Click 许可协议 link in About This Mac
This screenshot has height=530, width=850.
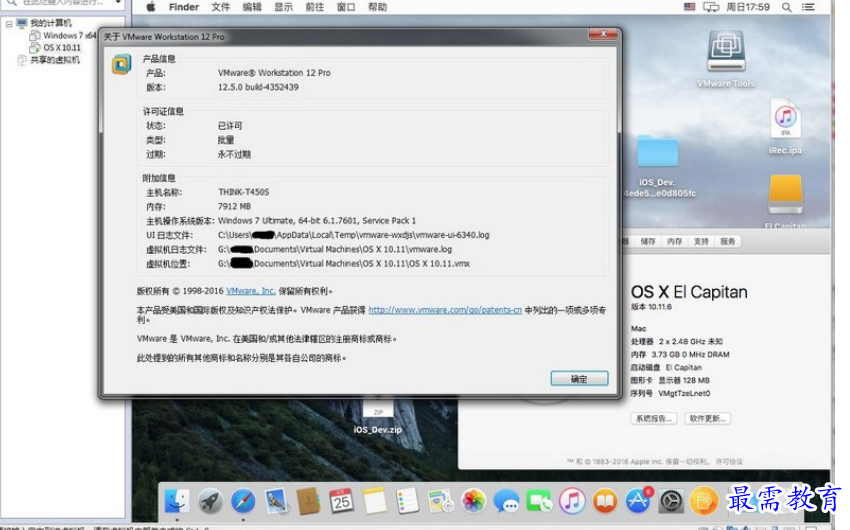729,462
